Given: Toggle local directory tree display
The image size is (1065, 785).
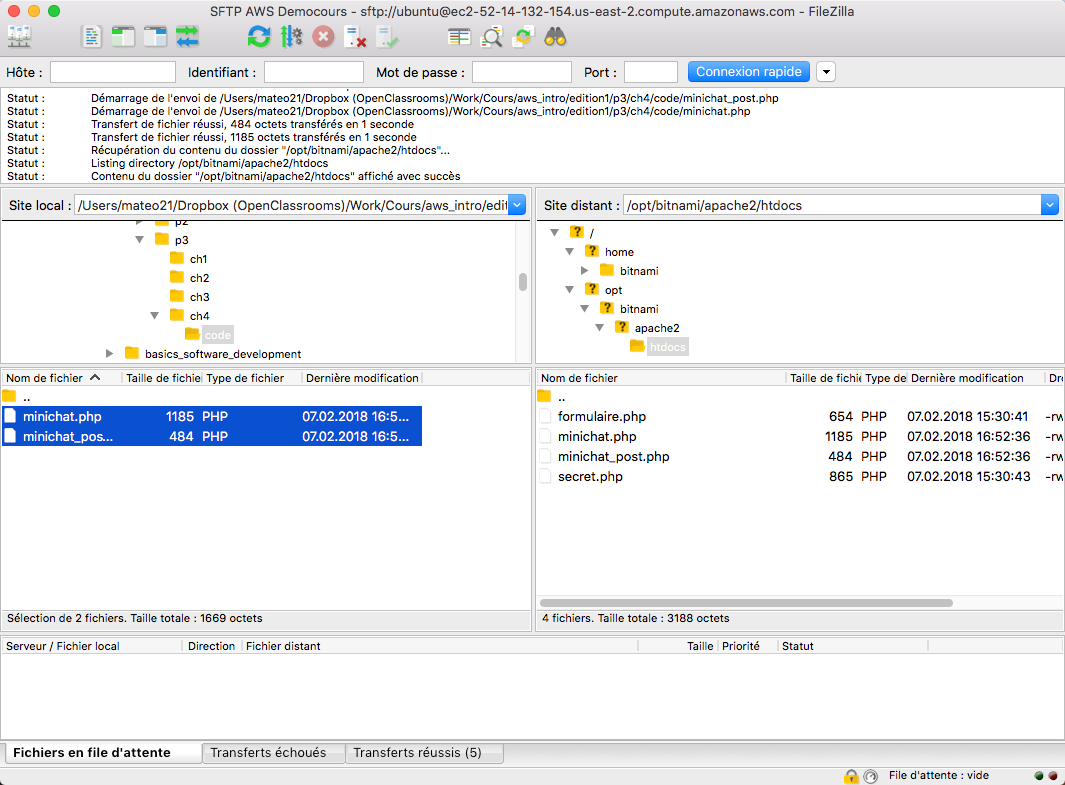Looking at the screenshot, I should pyautogui.click(x=123, y=38).
